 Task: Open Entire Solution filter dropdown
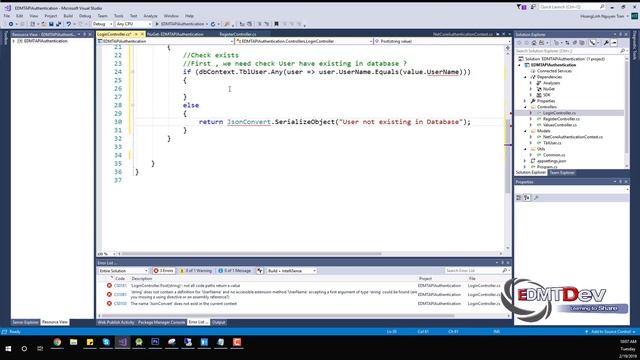tap(123, 271)
